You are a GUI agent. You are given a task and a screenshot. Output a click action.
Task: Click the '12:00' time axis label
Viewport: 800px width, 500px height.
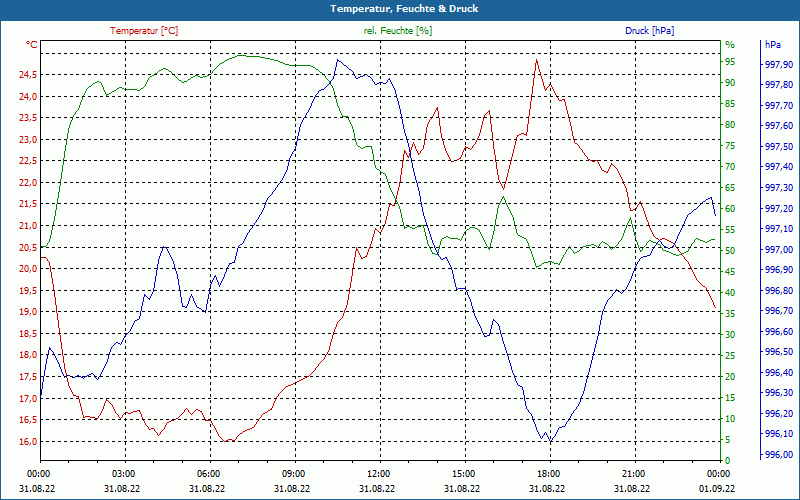click(x=378, y=474)
